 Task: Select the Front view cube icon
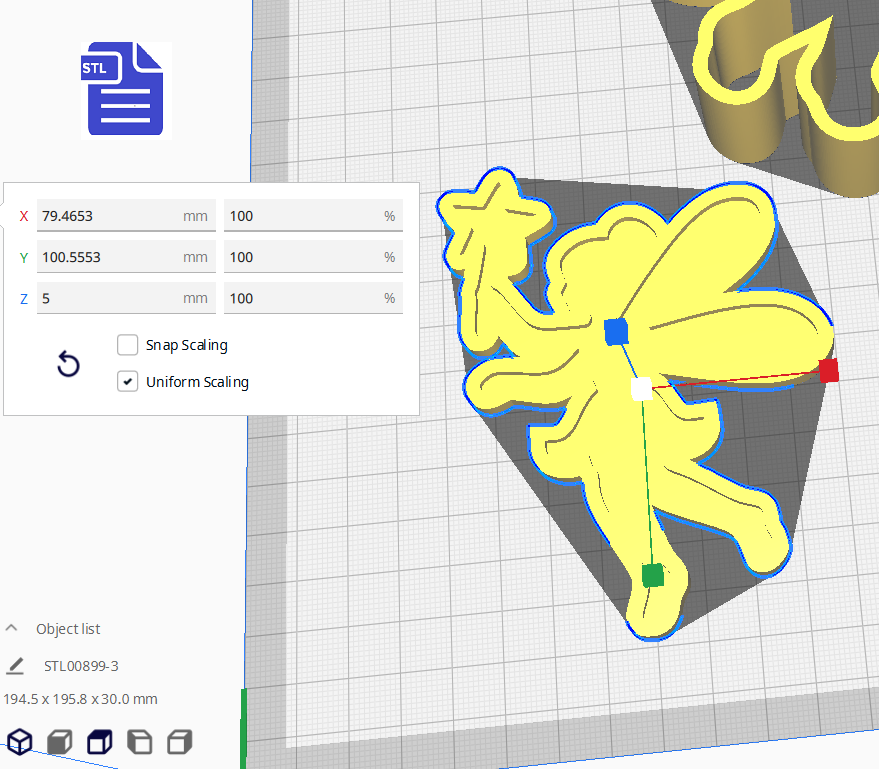(60, 741)
